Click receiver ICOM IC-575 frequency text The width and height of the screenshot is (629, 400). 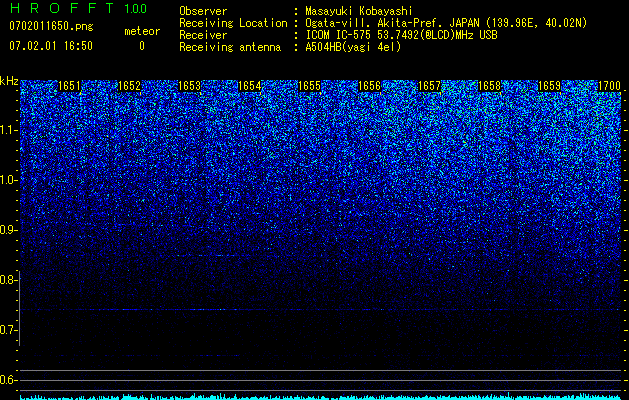pos(401,35)
